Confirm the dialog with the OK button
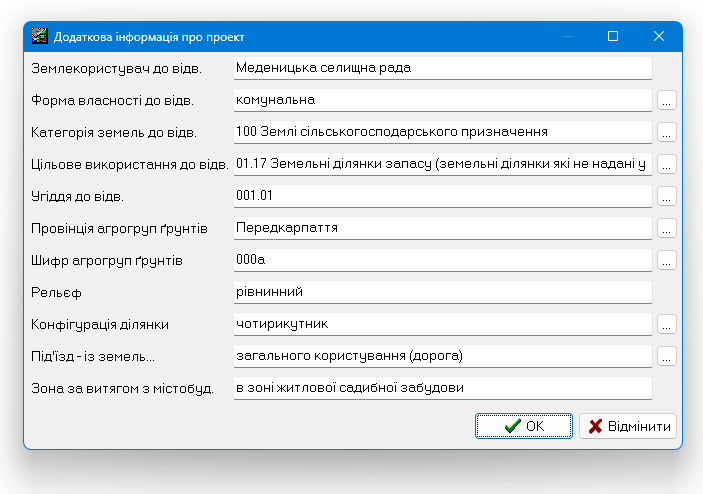The height and width of the screenshot is (494, 703). [x=524, y=426]
